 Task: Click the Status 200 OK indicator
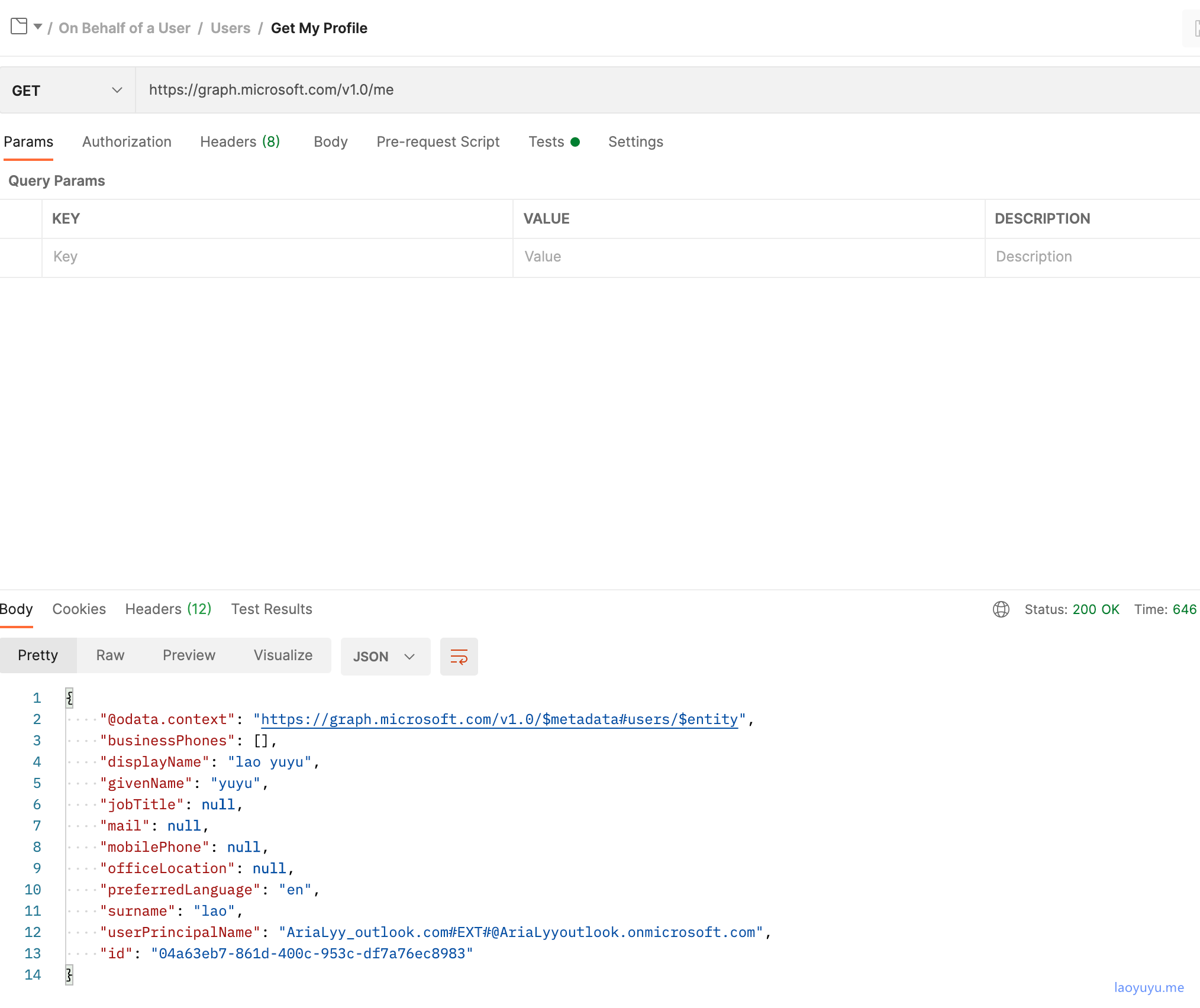(x=1072, y=609)
